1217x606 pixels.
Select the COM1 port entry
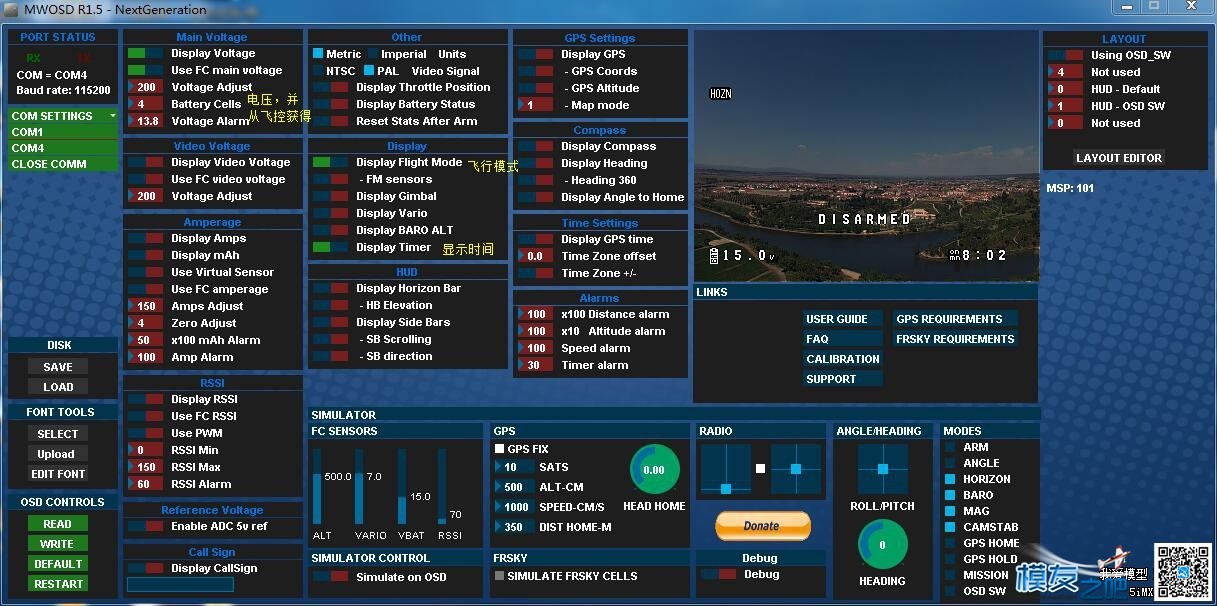63,132
